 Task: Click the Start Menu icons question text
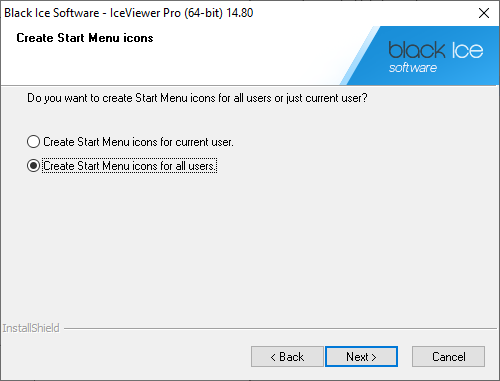(197, 98)
